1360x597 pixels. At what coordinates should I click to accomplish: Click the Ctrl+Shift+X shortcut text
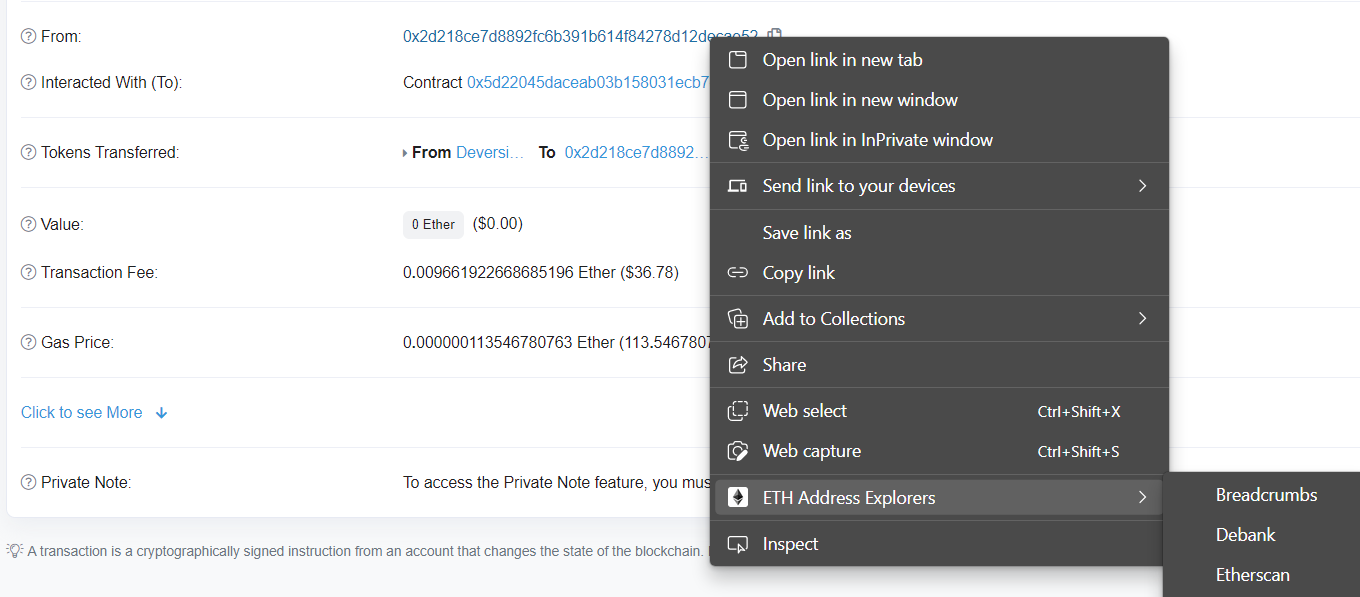(x=1079, y=412)
